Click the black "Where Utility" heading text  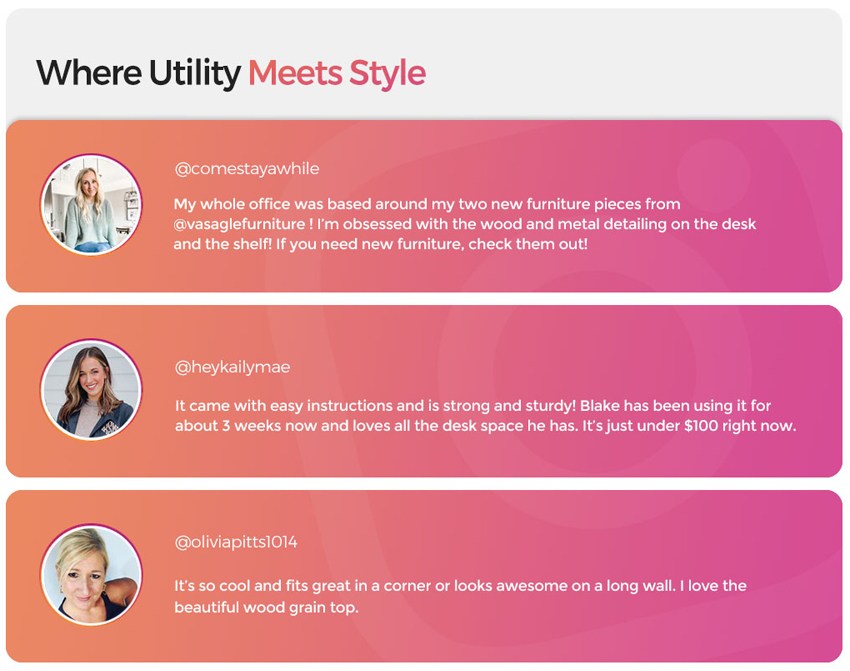(x=138, y=73)
